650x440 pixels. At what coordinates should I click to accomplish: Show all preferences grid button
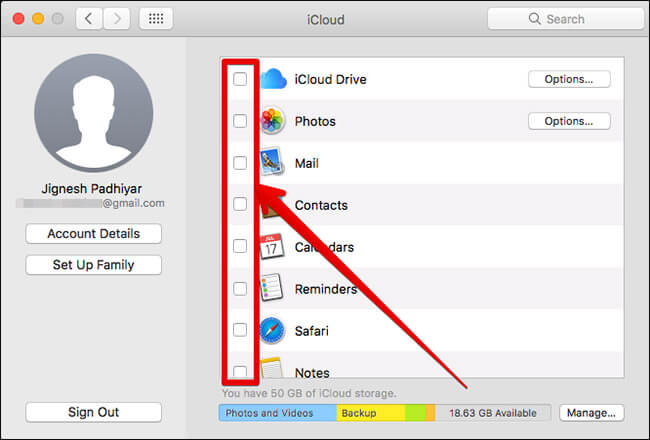pos(156,19)
